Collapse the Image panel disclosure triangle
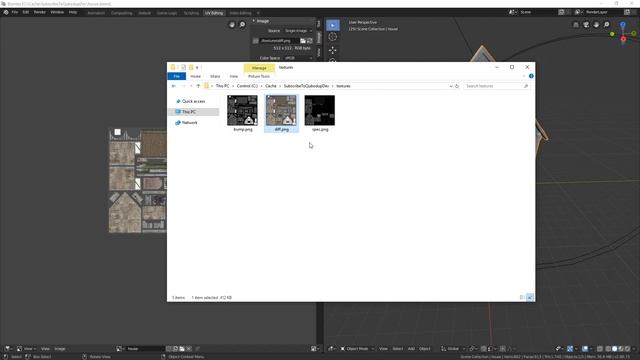This screenshot has width=640, height=360. 253,21
